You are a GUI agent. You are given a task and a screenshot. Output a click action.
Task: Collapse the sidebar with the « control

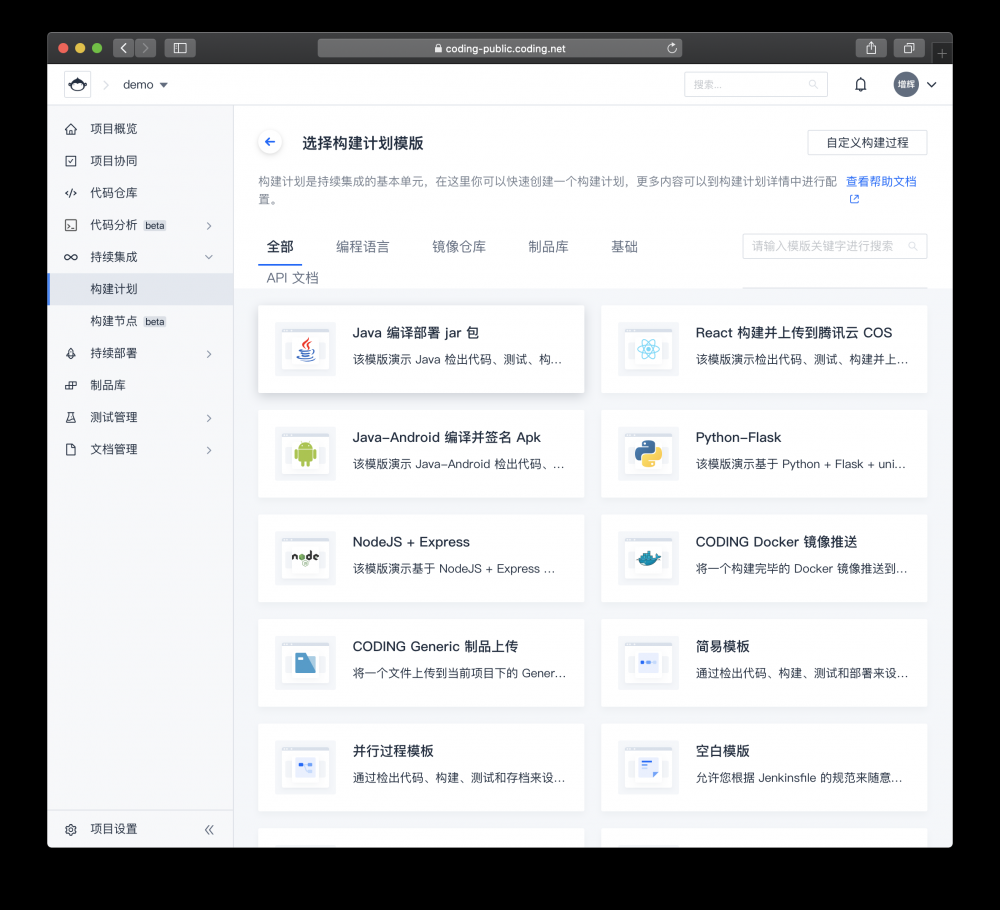click(209, 829)
